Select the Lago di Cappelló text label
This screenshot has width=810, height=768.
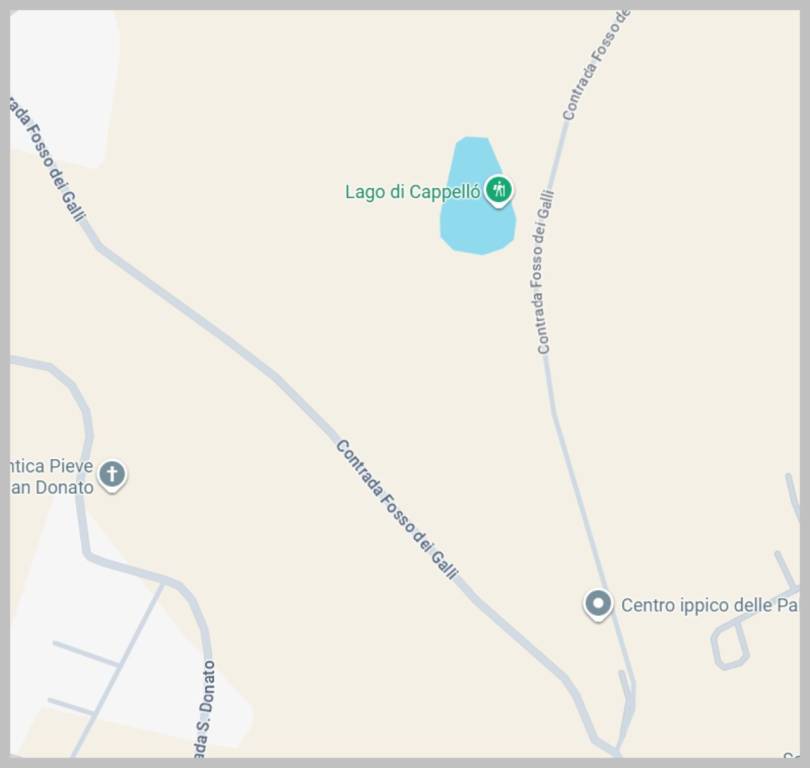[x=413, y=192]
